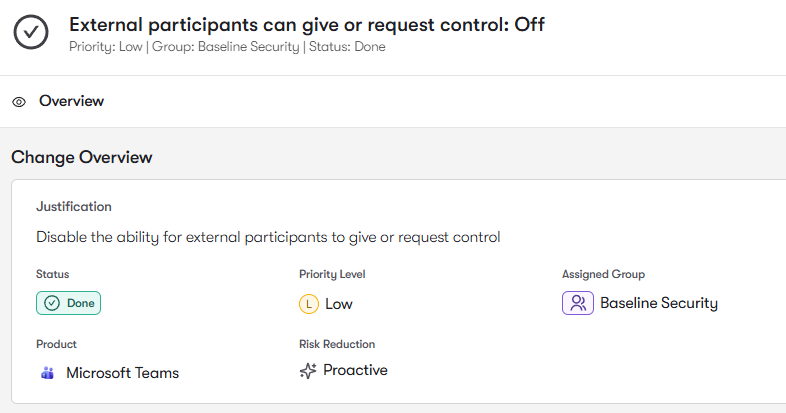This screenshot has height=413, width=786.
Task: Click the Overview eye icon
Action: tap(19, 102)
